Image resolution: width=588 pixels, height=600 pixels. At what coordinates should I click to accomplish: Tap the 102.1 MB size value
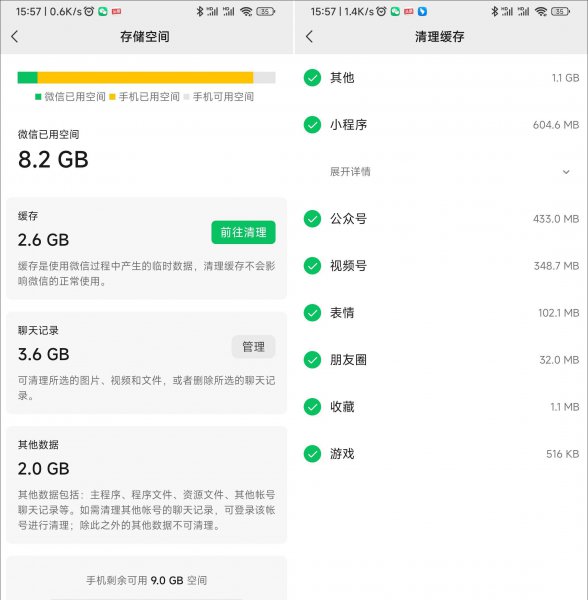pyautogui.click(x=559, y=313)
